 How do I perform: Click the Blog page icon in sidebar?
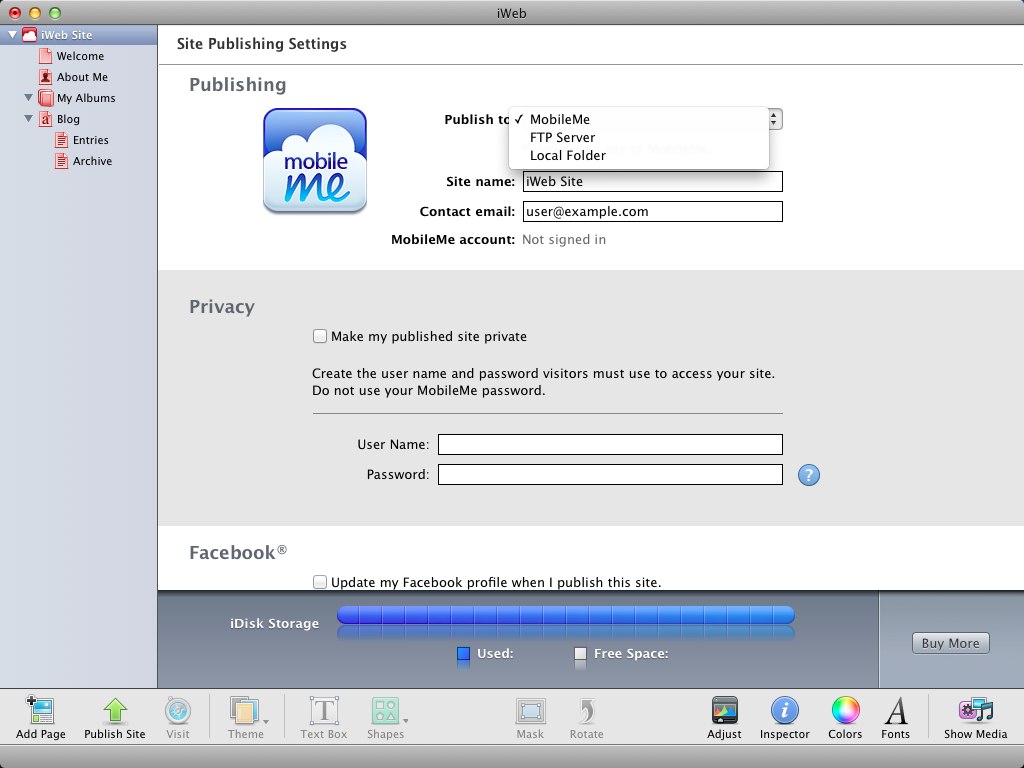tap(45, 119)
